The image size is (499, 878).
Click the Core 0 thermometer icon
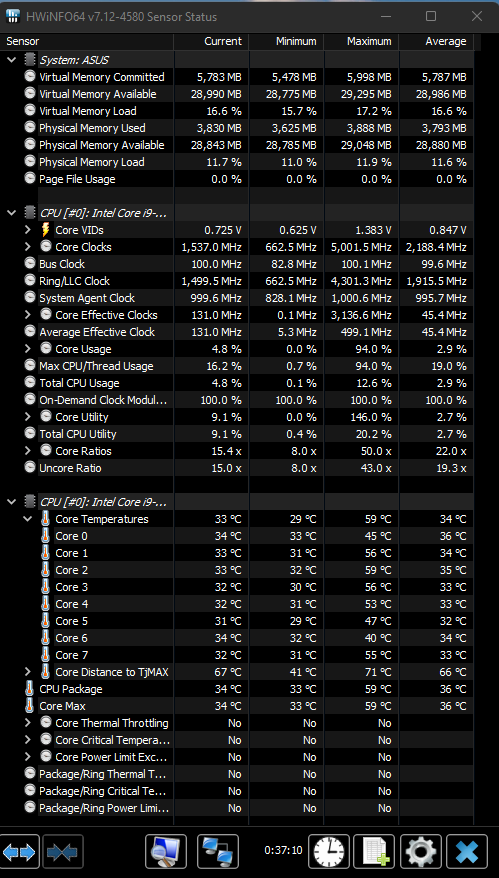(45, 536)
